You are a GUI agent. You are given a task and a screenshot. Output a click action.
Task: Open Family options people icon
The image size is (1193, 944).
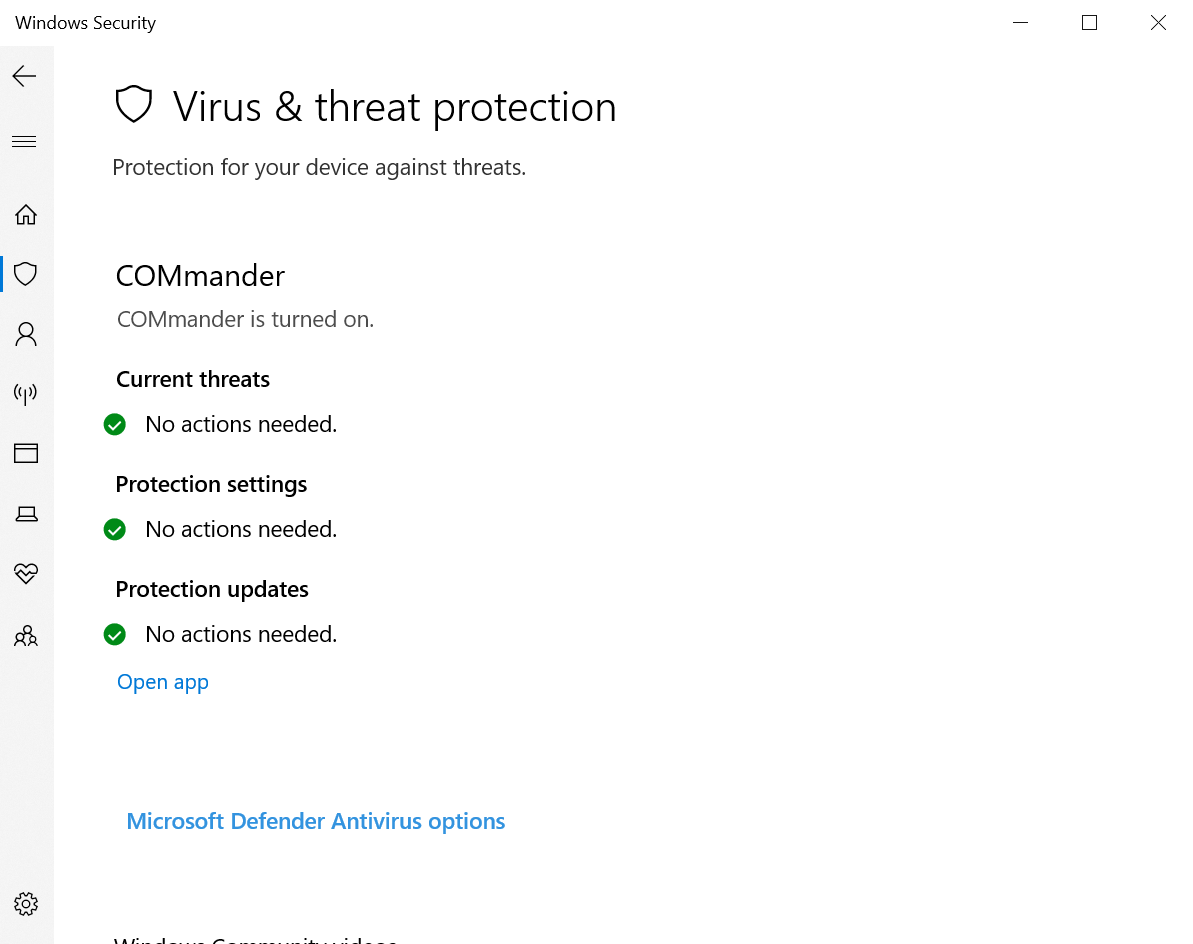click(26, 636)
